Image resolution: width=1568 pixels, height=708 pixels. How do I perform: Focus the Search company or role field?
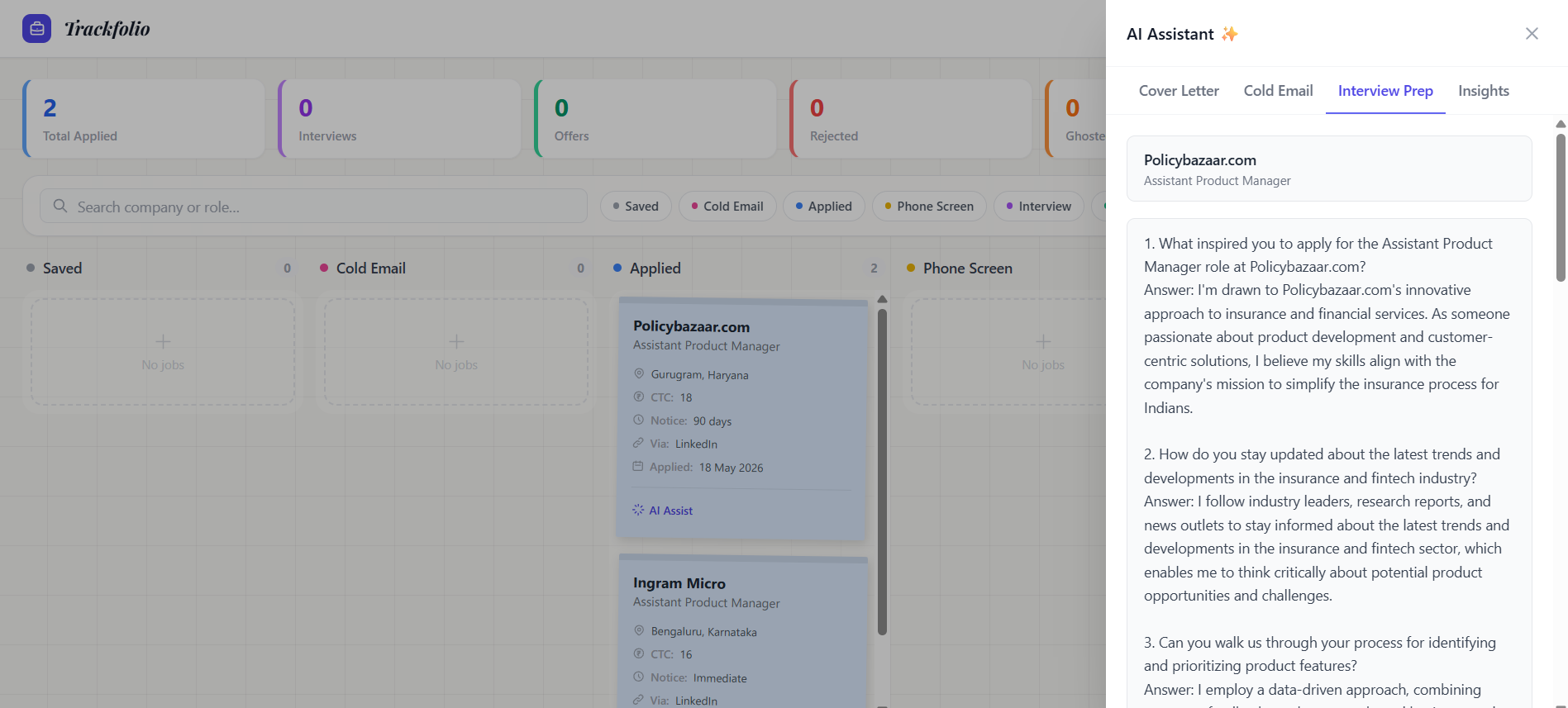(313, 206)
